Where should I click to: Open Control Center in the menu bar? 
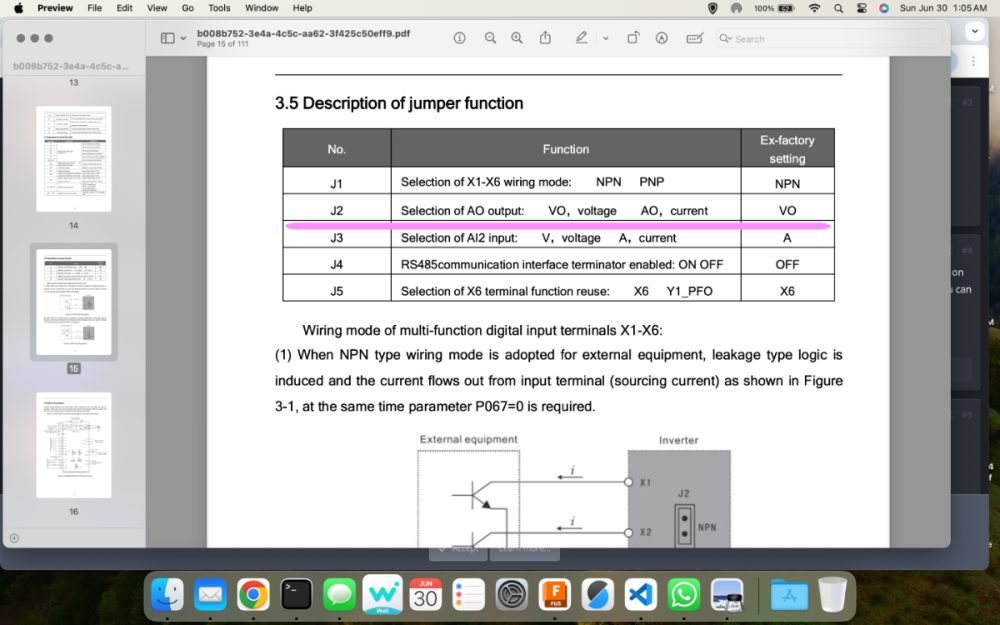(861, 8)
